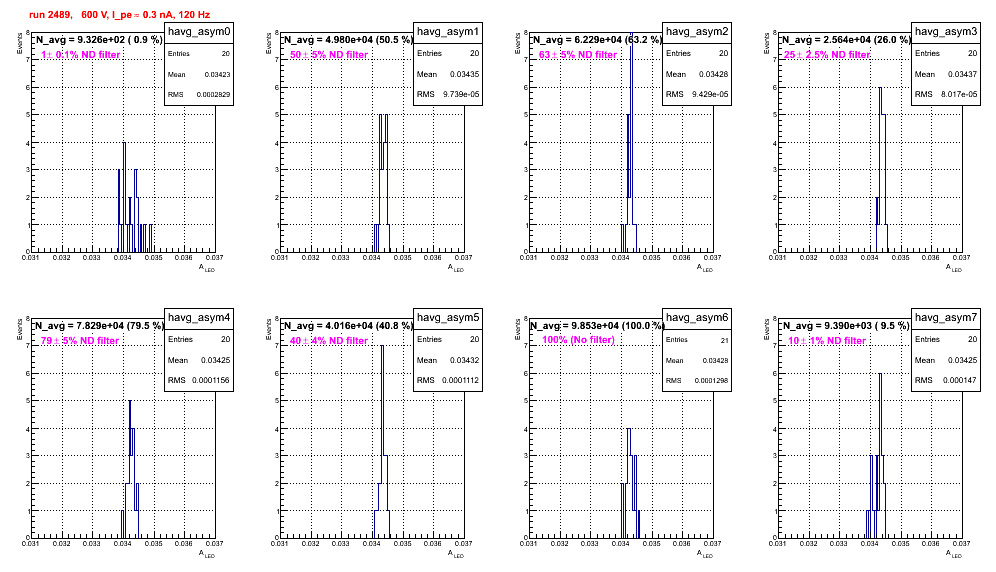The height and width of the screenshot is (572, 996).
Task: Click the magenta 10± 1% ND filter label
Action: click(827, 341)
